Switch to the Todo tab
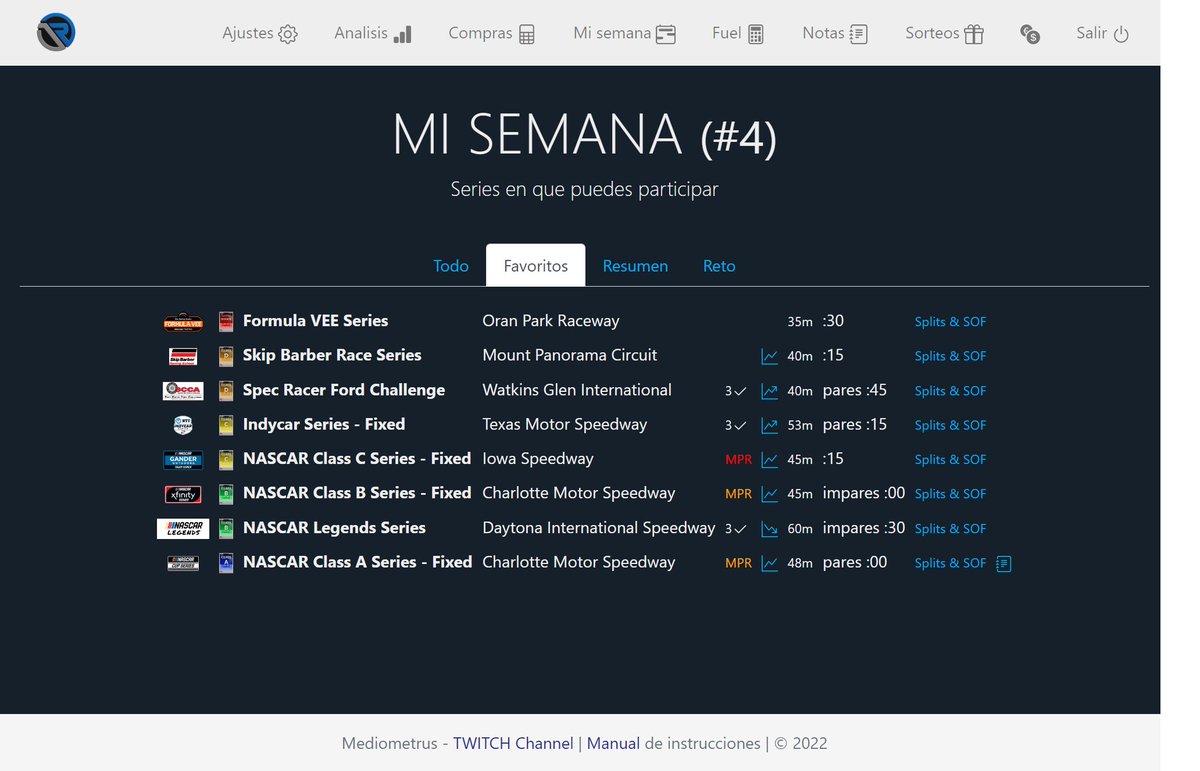 point(451,266)
